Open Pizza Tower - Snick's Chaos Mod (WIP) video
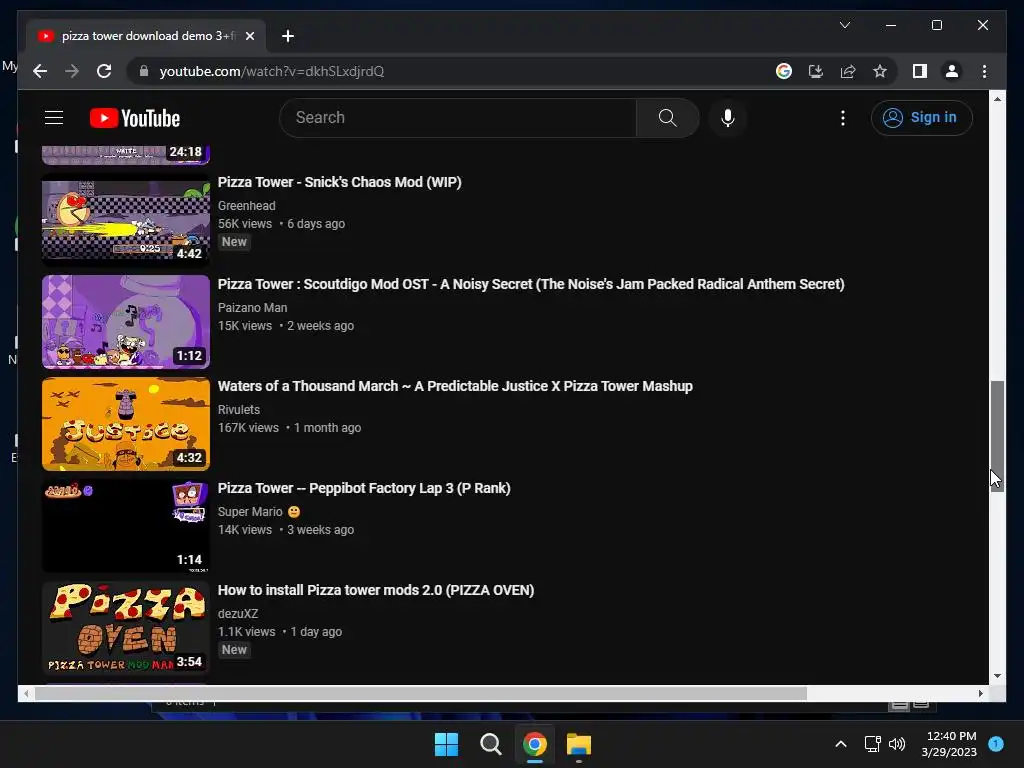Viewport: 1024px width, 768px height. click(340, 182)
